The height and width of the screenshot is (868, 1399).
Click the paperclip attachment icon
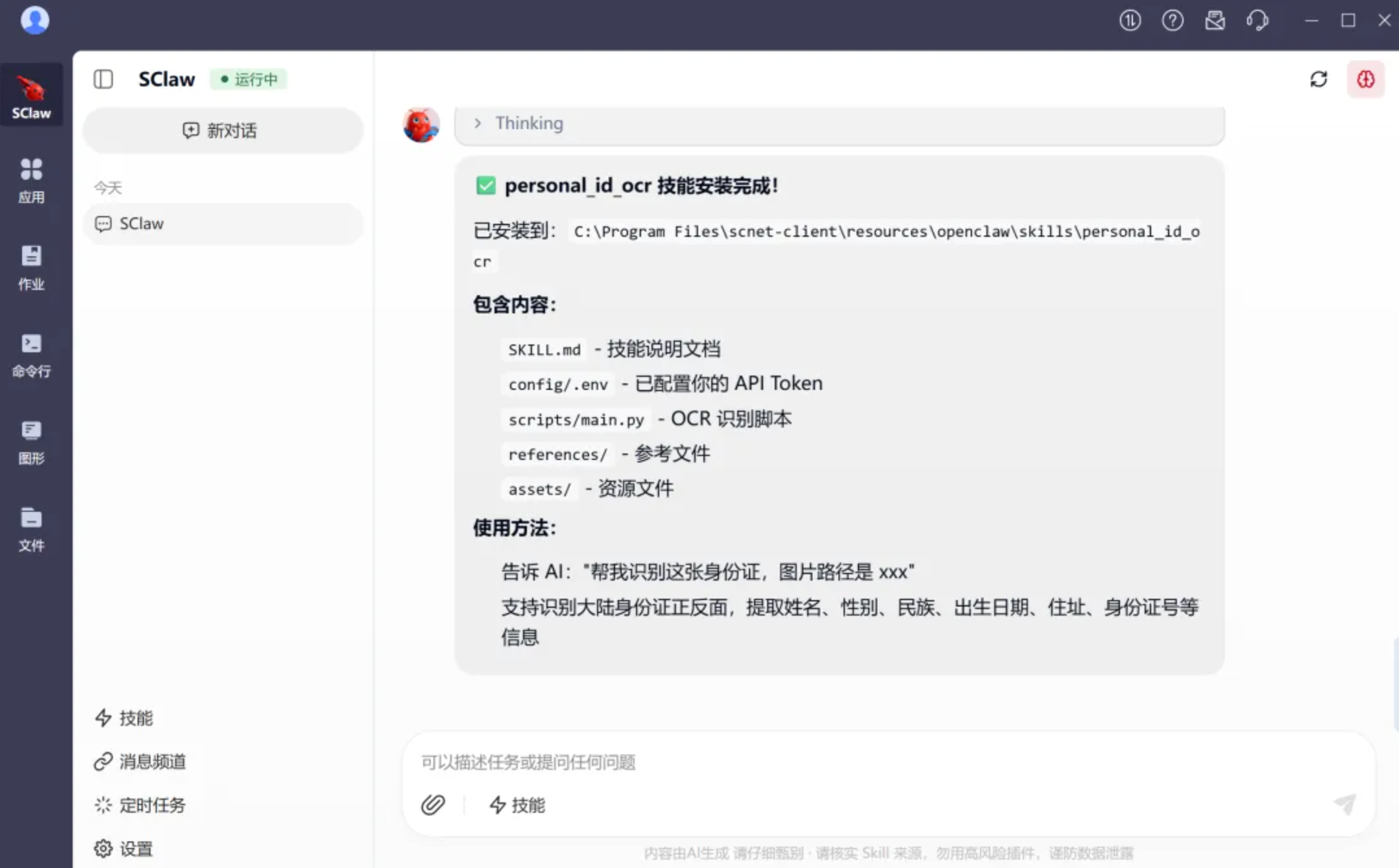(x=433, y=804)
